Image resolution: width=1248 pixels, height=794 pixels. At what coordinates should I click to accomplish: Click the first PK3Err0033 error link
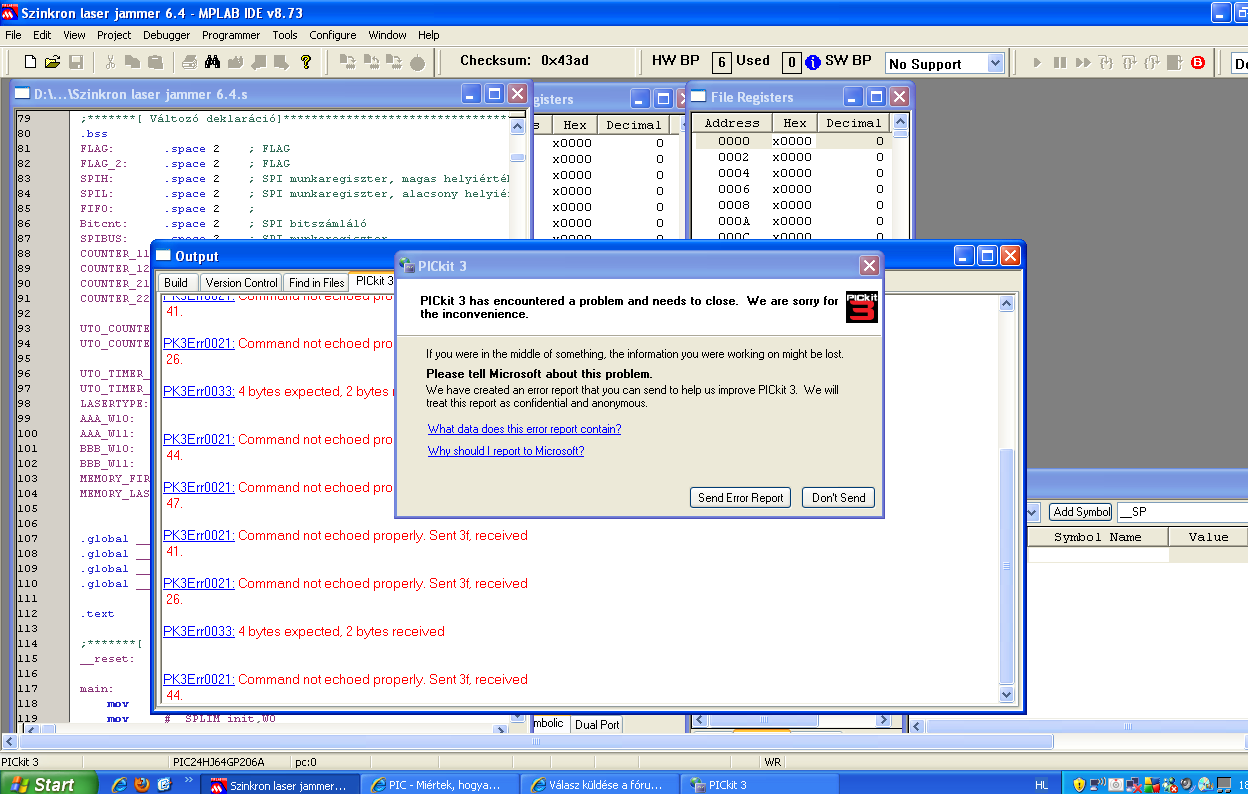(x=198, y=392)
